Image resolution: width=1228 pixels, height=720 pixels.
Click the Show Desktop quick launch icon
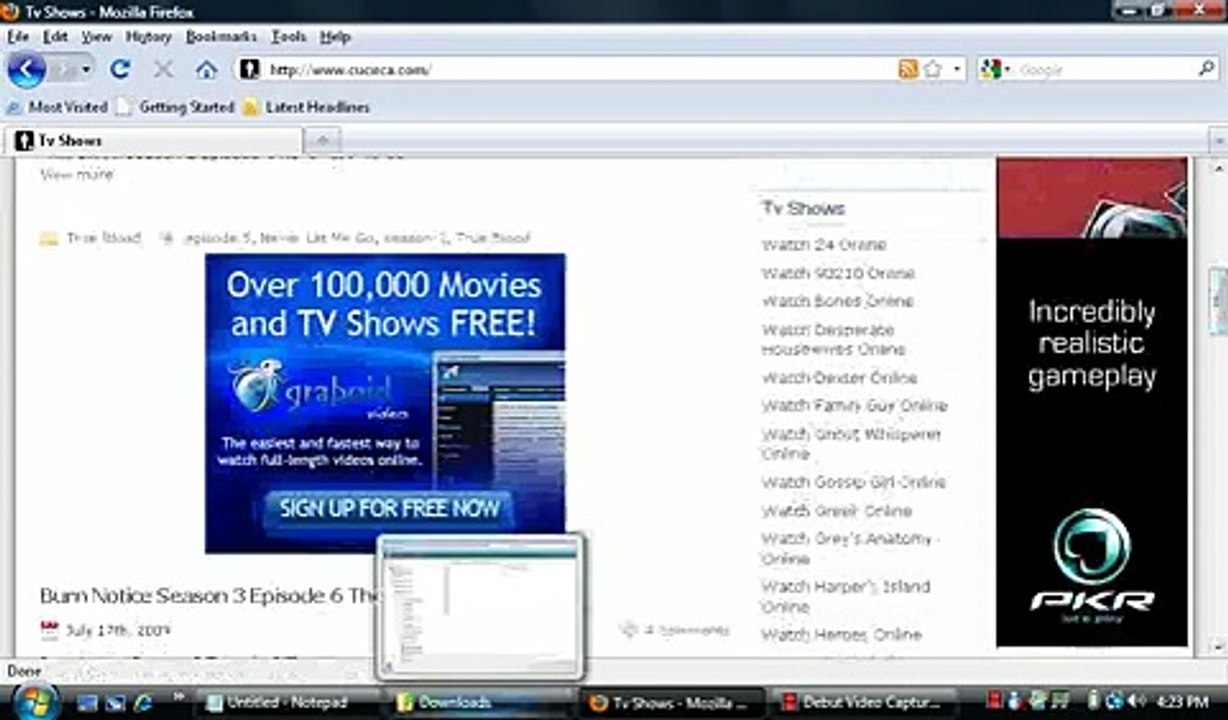pos(87,702)
